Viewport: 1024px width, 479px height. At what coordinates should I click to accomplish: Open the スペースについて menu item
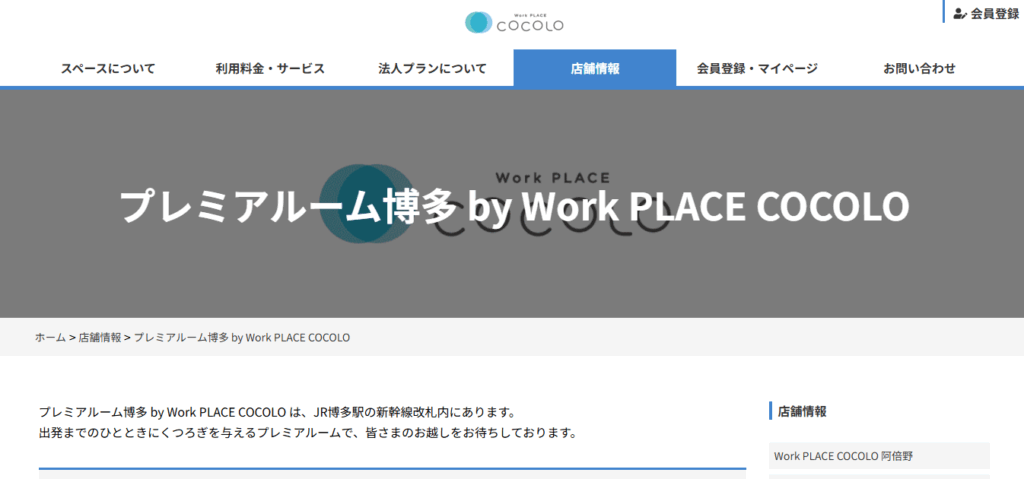click(x=108, y=69)
